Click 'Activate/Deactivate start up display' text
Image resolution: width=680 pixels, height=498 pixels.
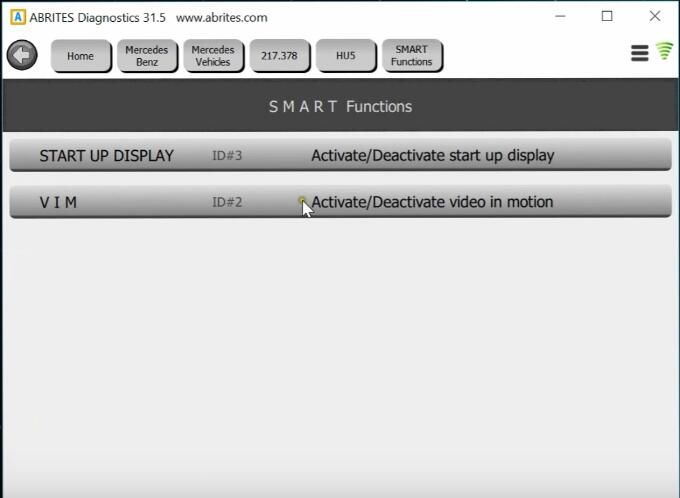[x=433, y=155]
